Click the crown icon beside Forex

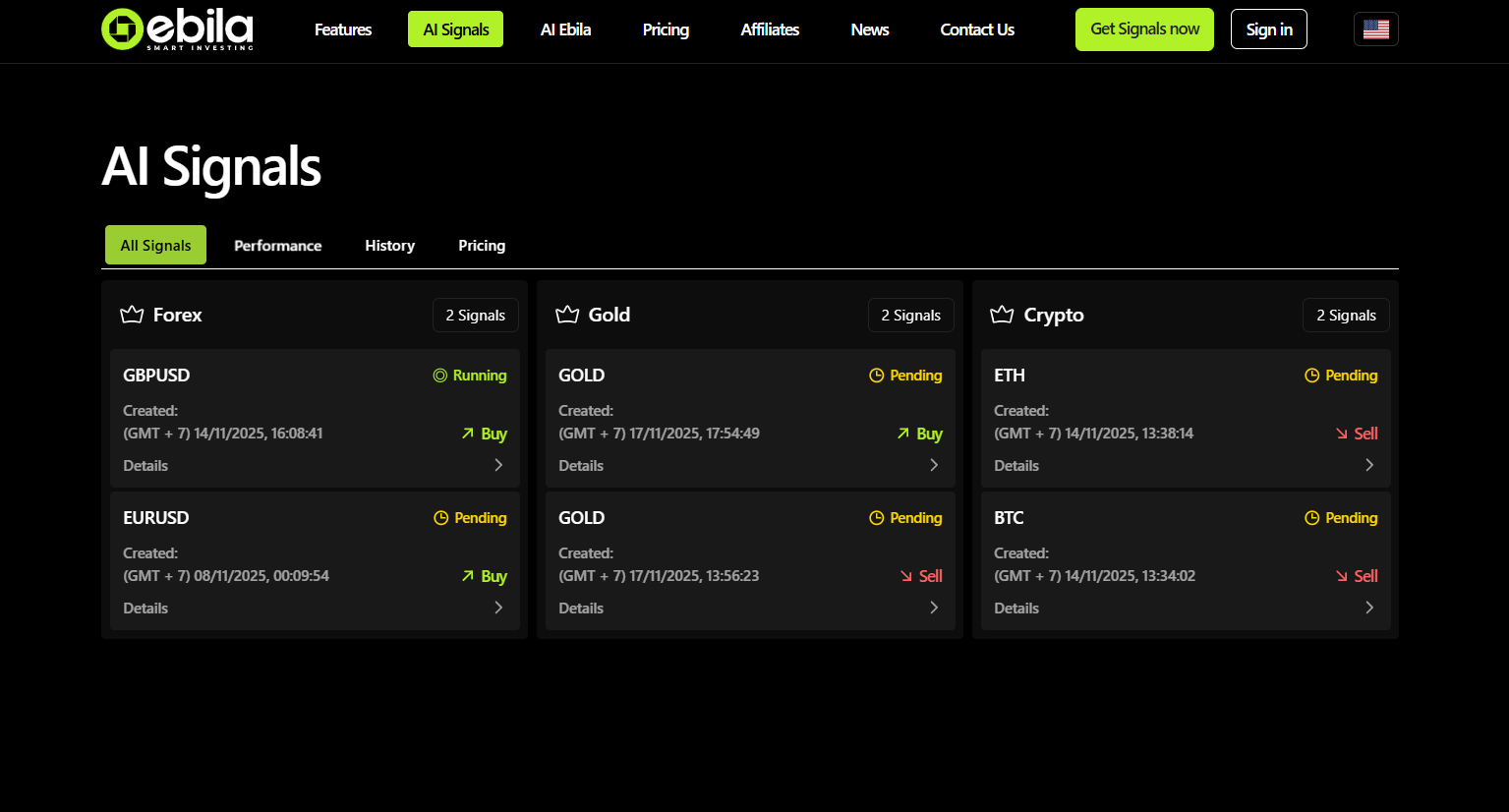pos(132,315)
